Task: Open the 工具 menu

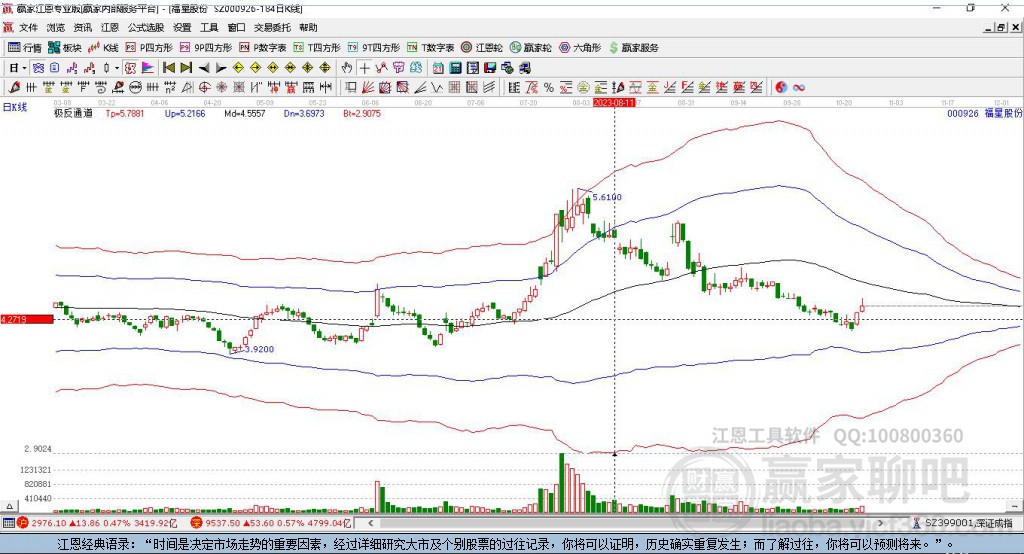Action: click(x=209, y=27)
